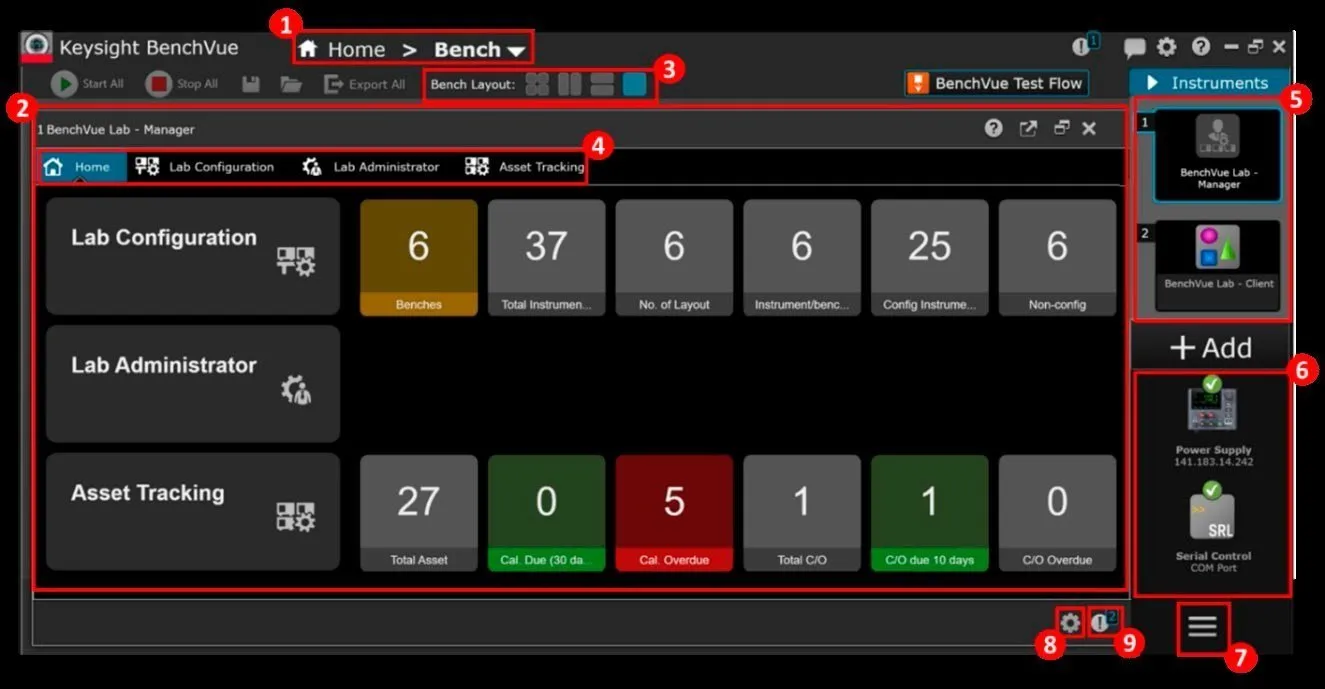Click Export All in the toolbar
The height and width of the screenshot is (689, 1325).
[x=365, y=84]
